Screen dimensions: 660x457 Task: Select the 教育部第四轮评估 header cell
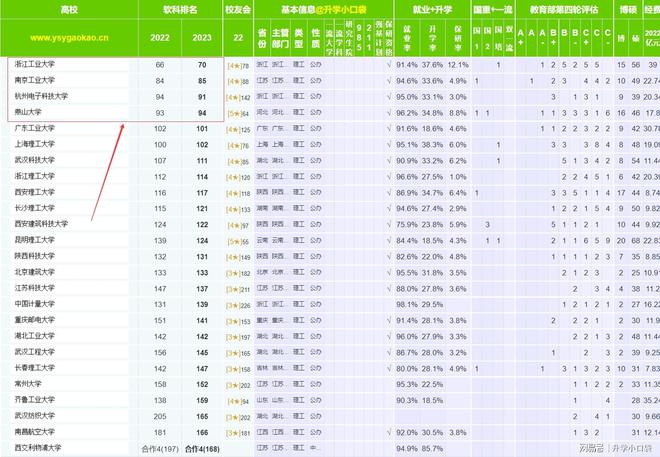pos(564,9)
